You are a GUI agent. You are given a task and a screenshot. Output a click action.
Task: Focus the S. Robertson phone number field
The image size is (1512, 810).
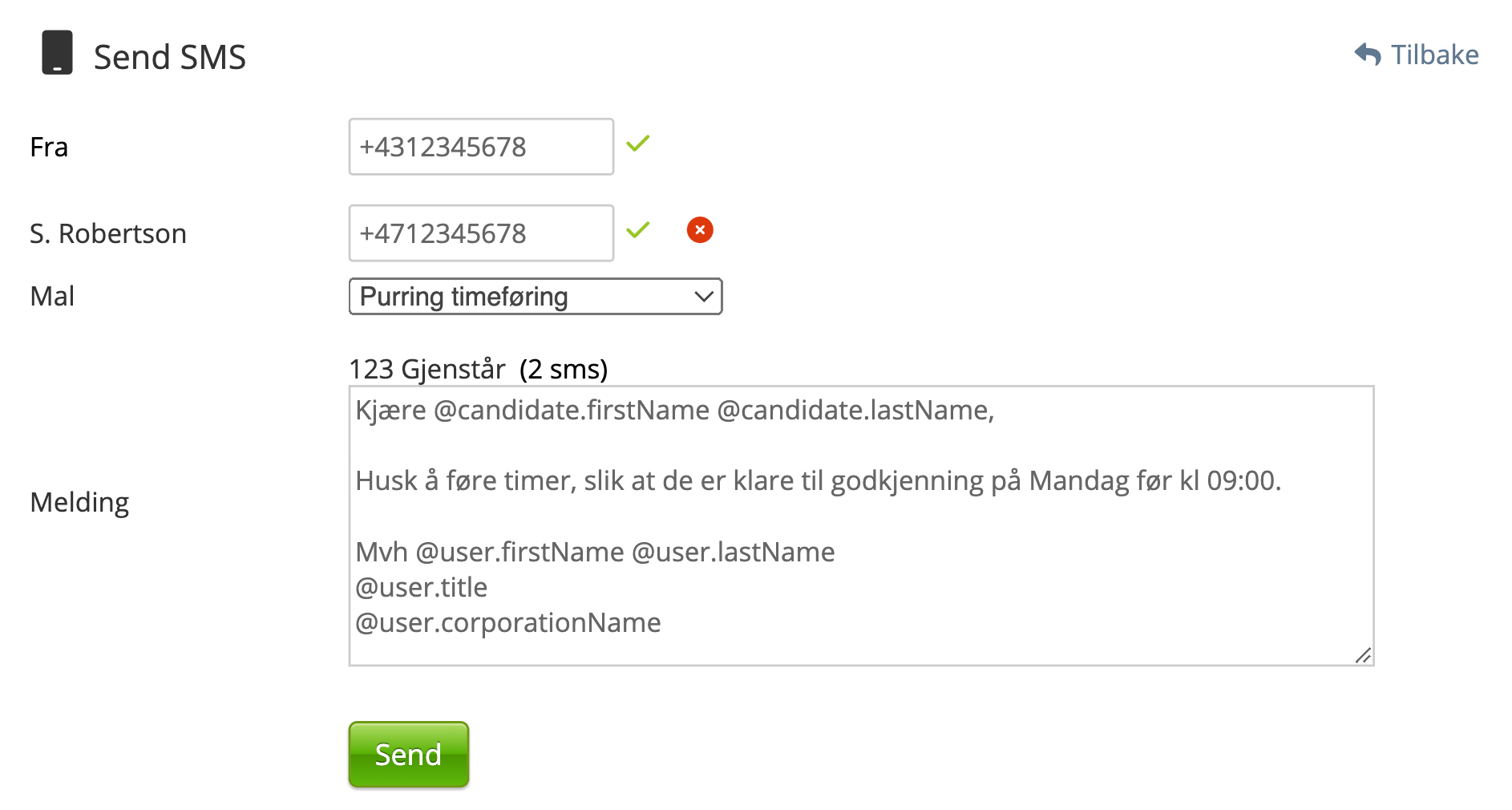point(481,233)
